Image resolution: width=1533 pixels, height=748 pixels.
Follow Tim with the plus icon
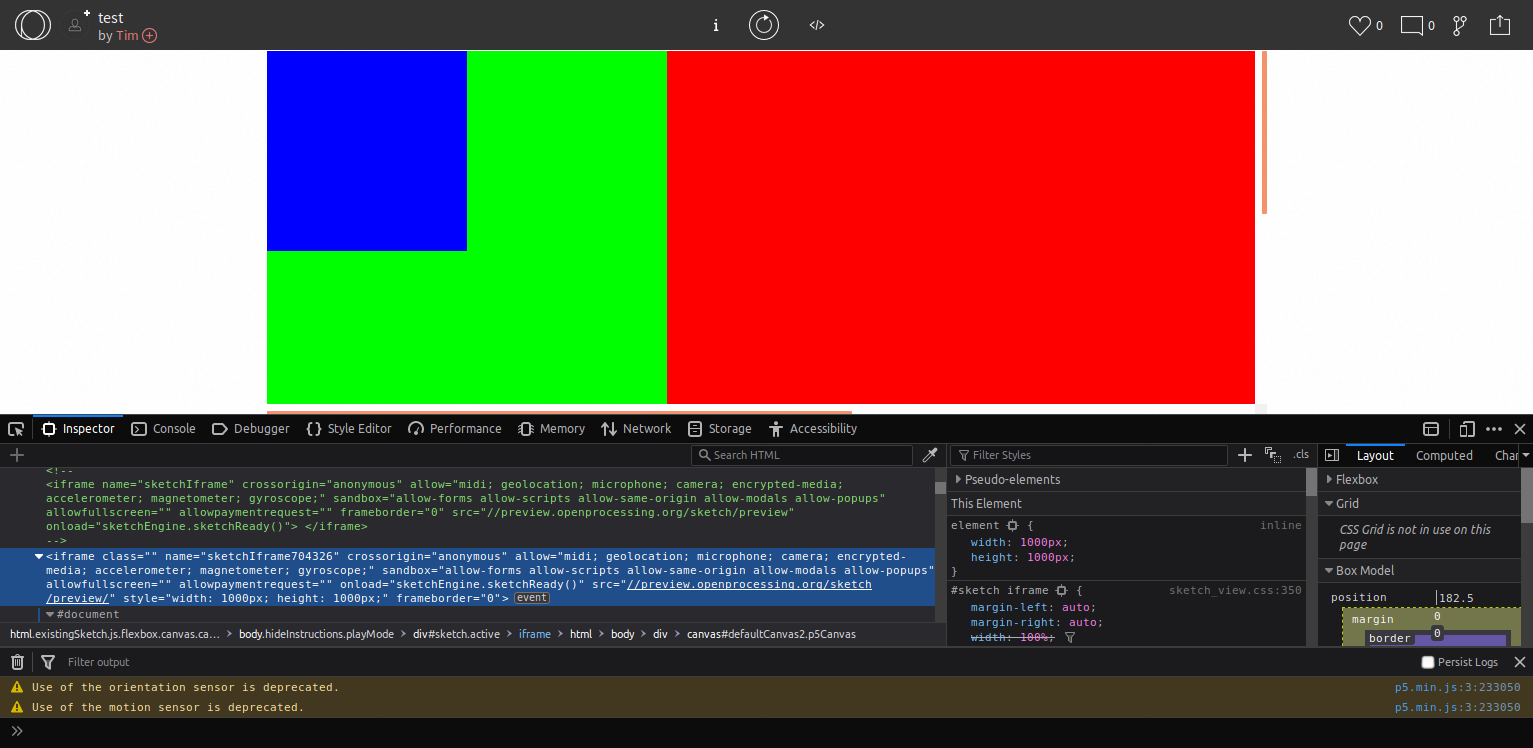coord(150,36)
